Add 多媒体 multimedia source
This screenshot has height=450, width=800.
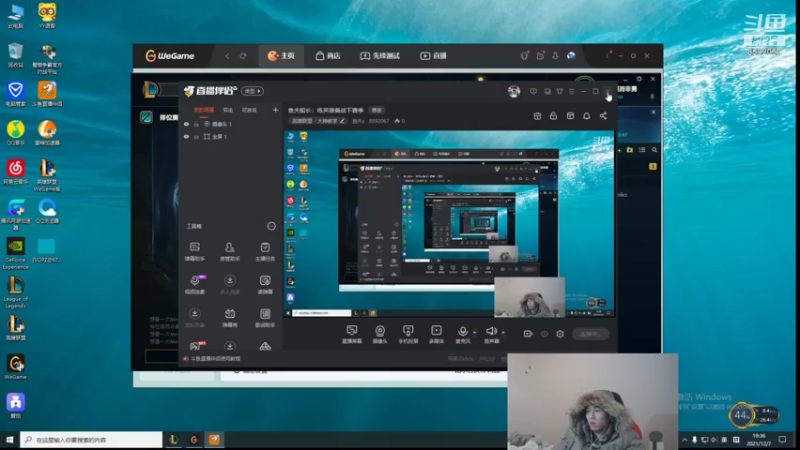436,334
